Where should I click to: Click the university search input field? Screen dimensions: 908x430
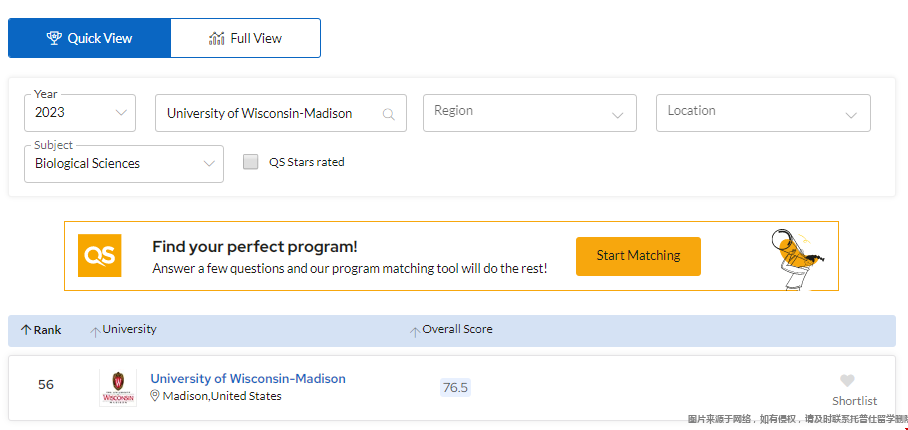(x=270, y=114)
